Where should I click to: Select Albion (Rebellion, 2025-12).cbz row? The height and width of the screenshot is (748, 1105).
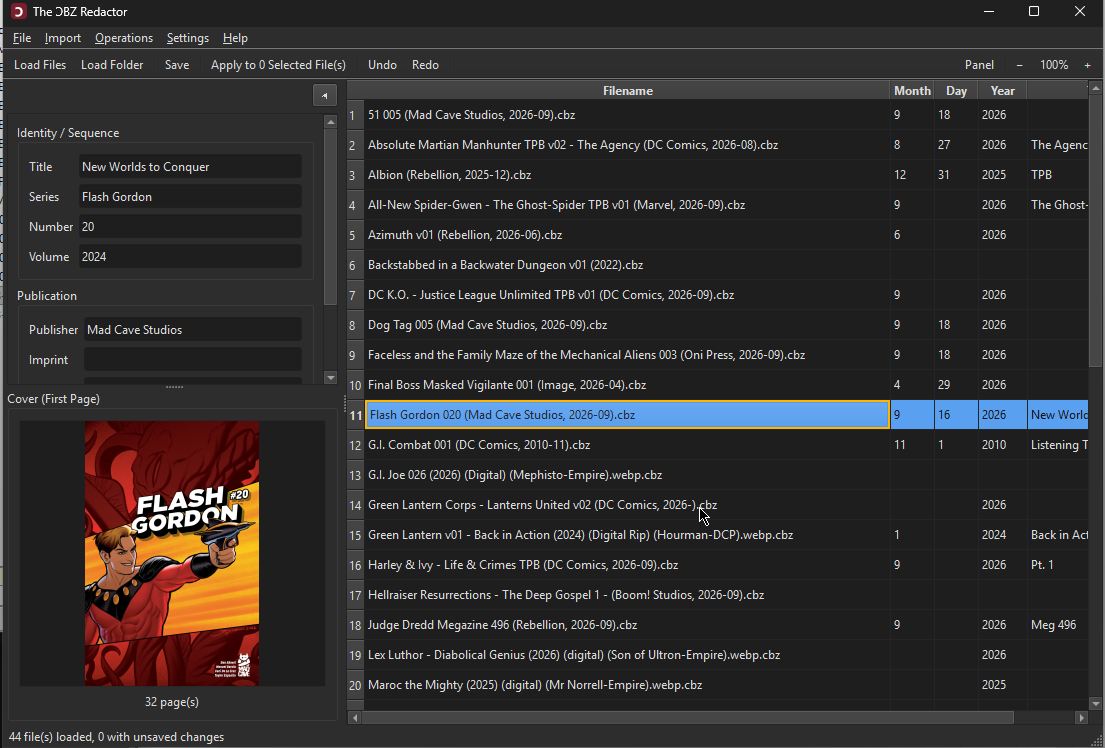(627, 175)
